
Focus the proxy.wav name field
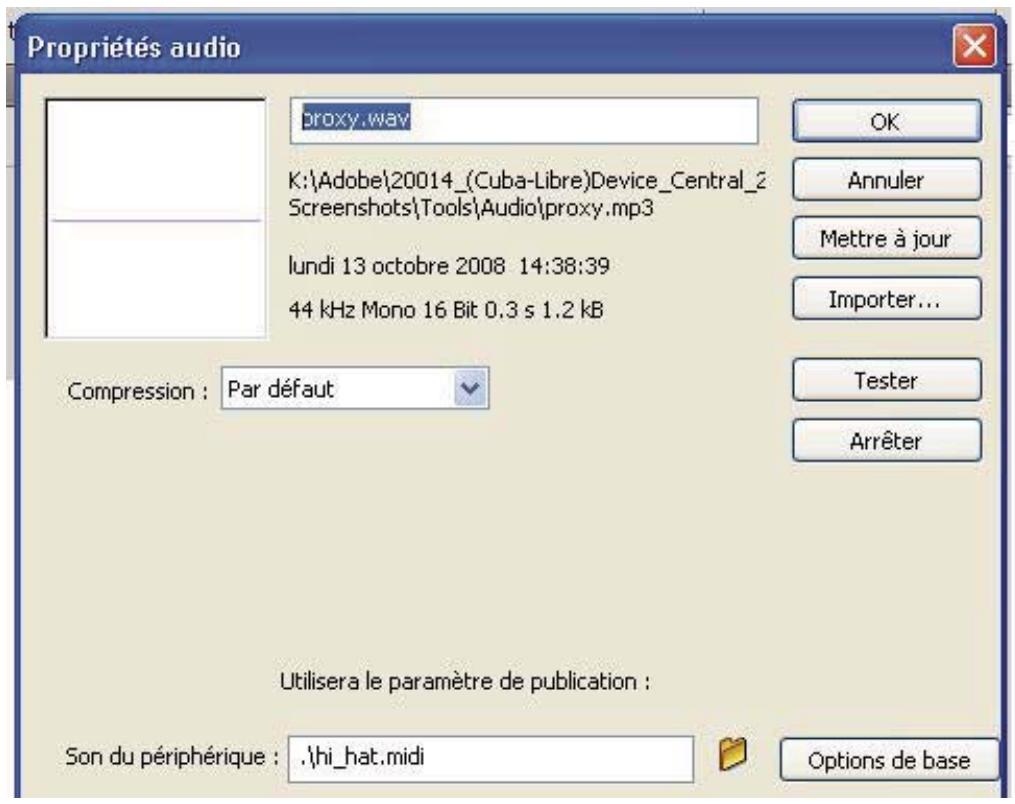click(524, 120)
